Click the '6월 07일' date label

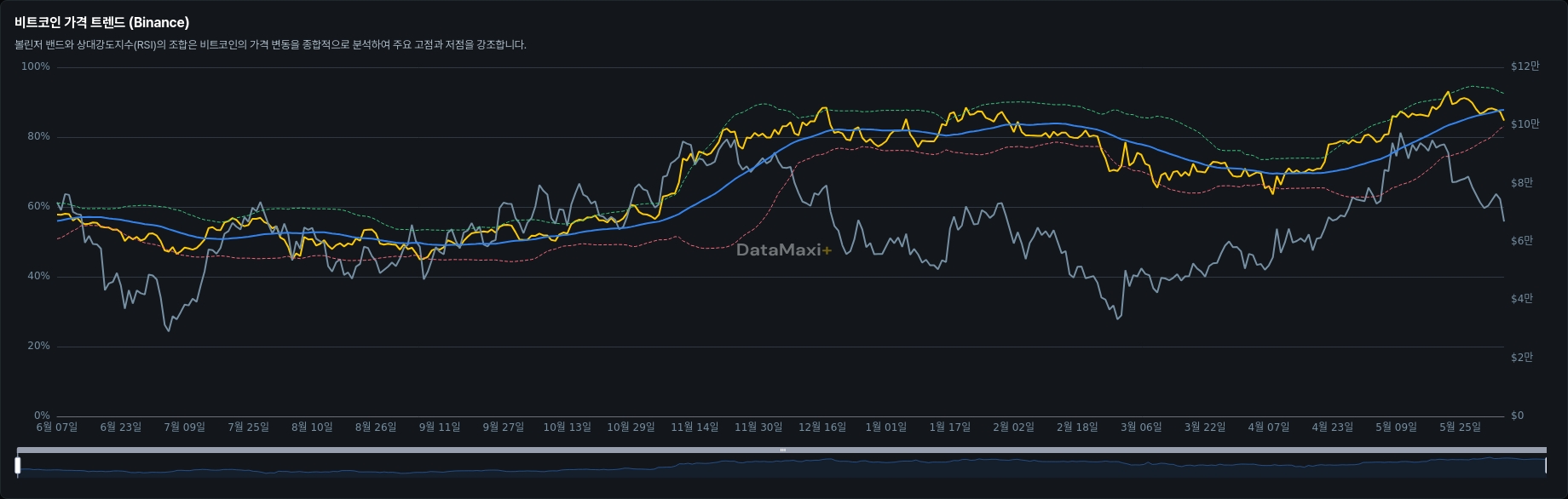click(x=57, y=427)
